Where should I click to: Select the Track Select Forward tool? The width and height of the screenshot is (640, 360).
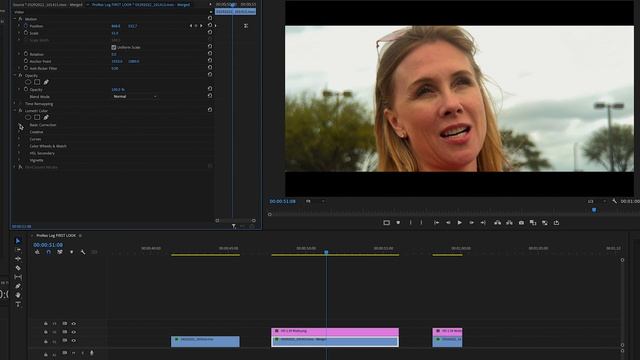18,249
